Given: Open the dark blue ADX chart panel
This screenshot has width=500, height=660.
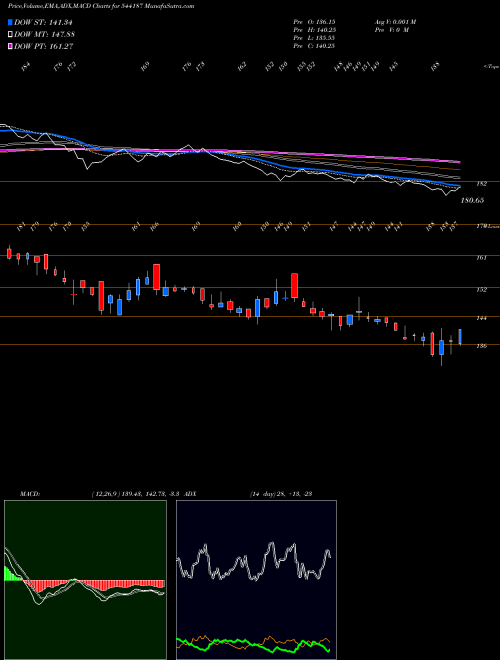Looking at the screenshot, I should pos(256,580).
